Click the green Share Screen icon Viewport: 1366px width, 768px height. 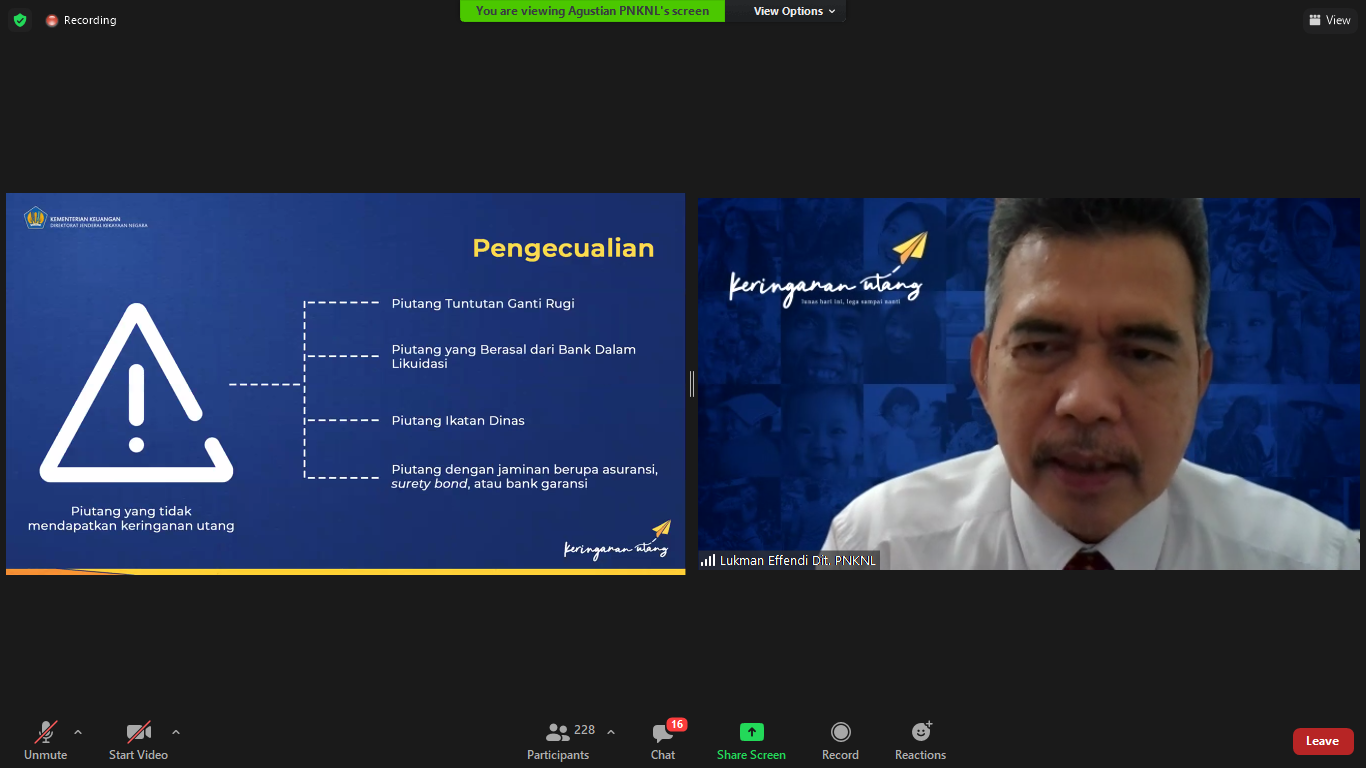pyautogui.click(x=751, y=732)
